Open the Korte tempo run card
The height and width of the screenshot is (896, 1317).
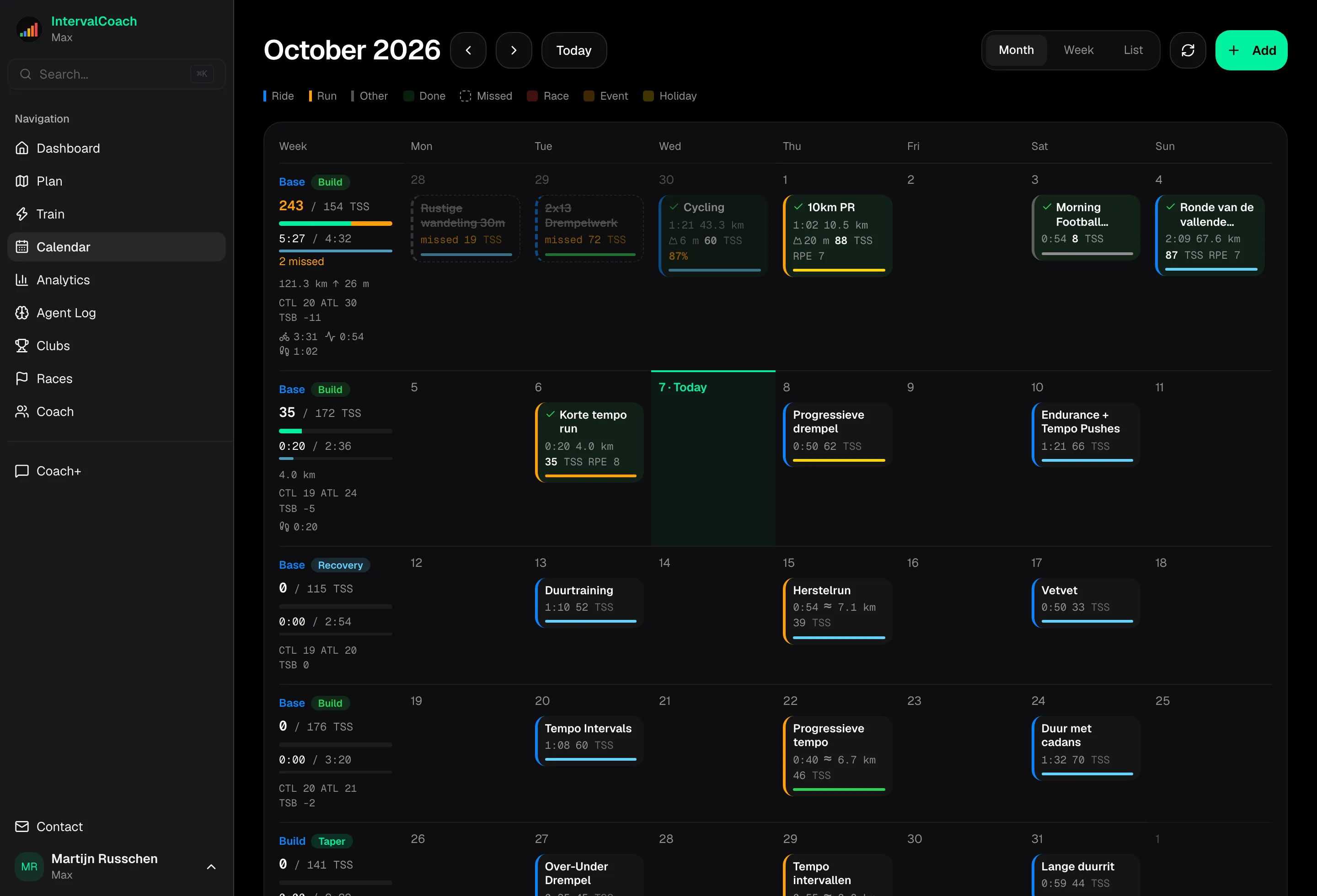pyautogui.click(x=589, y=443)
